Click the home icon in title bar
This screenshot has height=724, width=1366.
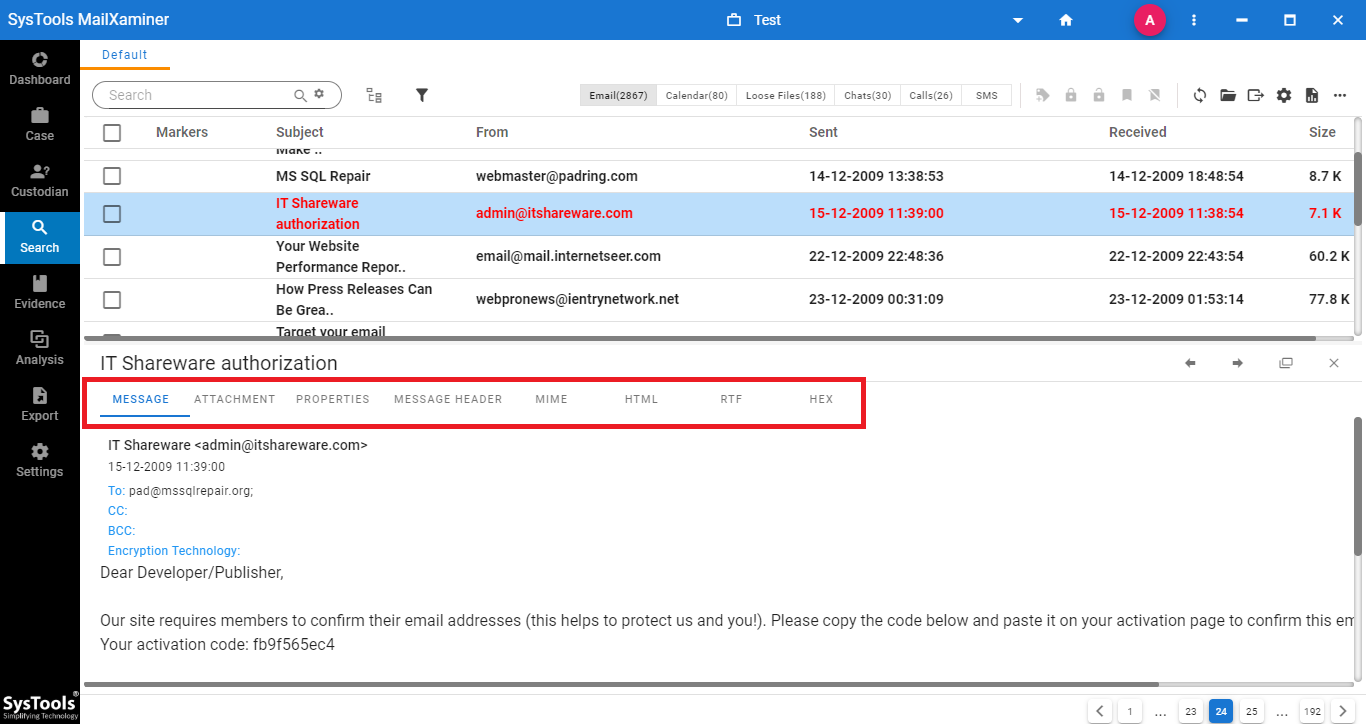pyautogui.click(x=1066, y=20)
